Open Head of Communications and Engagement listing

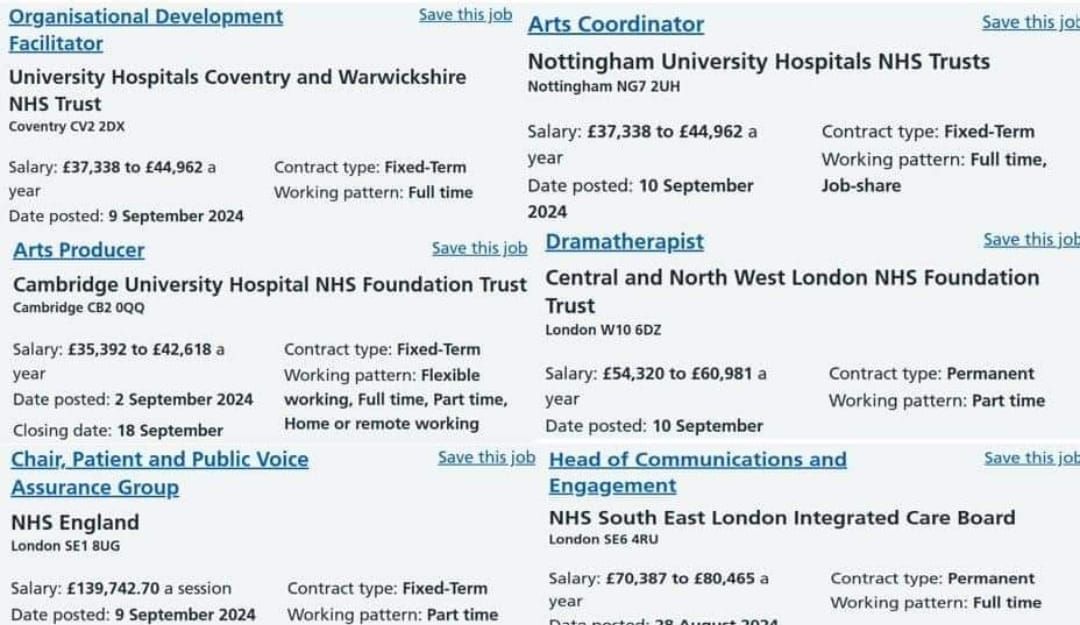tap(697, 460)
